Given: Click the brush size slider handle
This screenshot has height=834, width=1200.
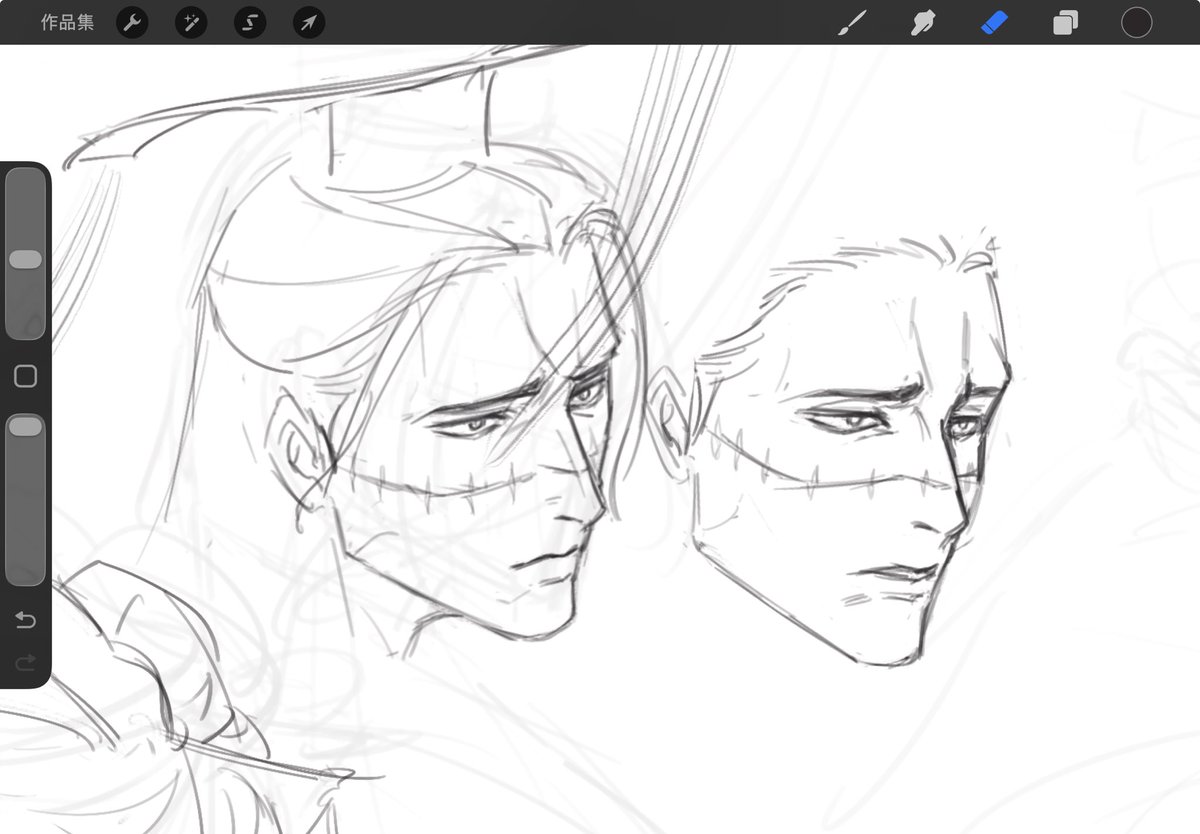Looking at the screenshot, I should (25, 260).
